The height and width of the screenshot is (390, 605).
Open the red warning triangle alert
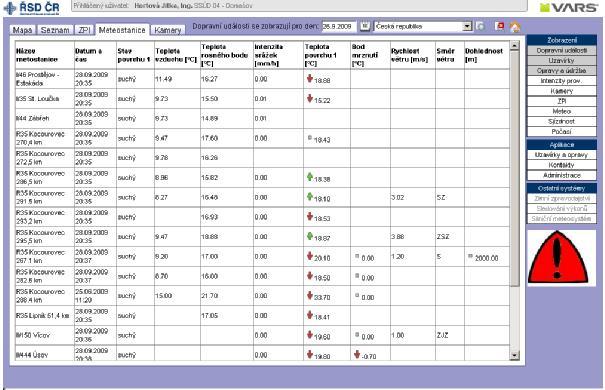(x=558, y=257)
